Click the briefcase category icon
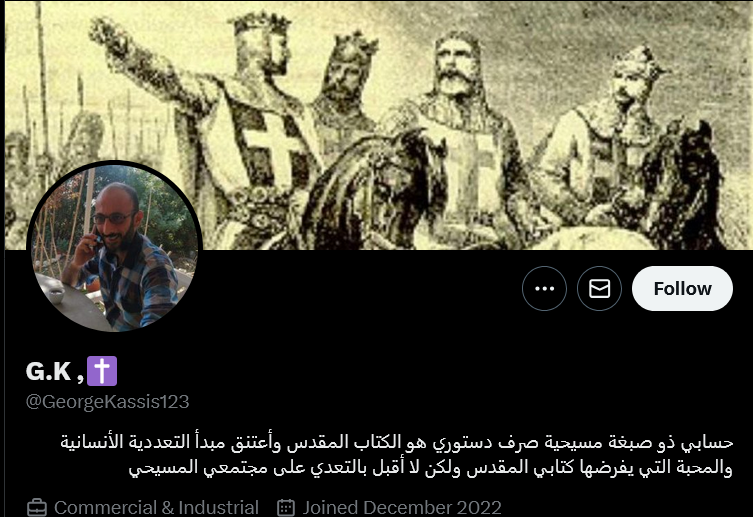This screenshot has width=753, height=517. coord(37,508)
